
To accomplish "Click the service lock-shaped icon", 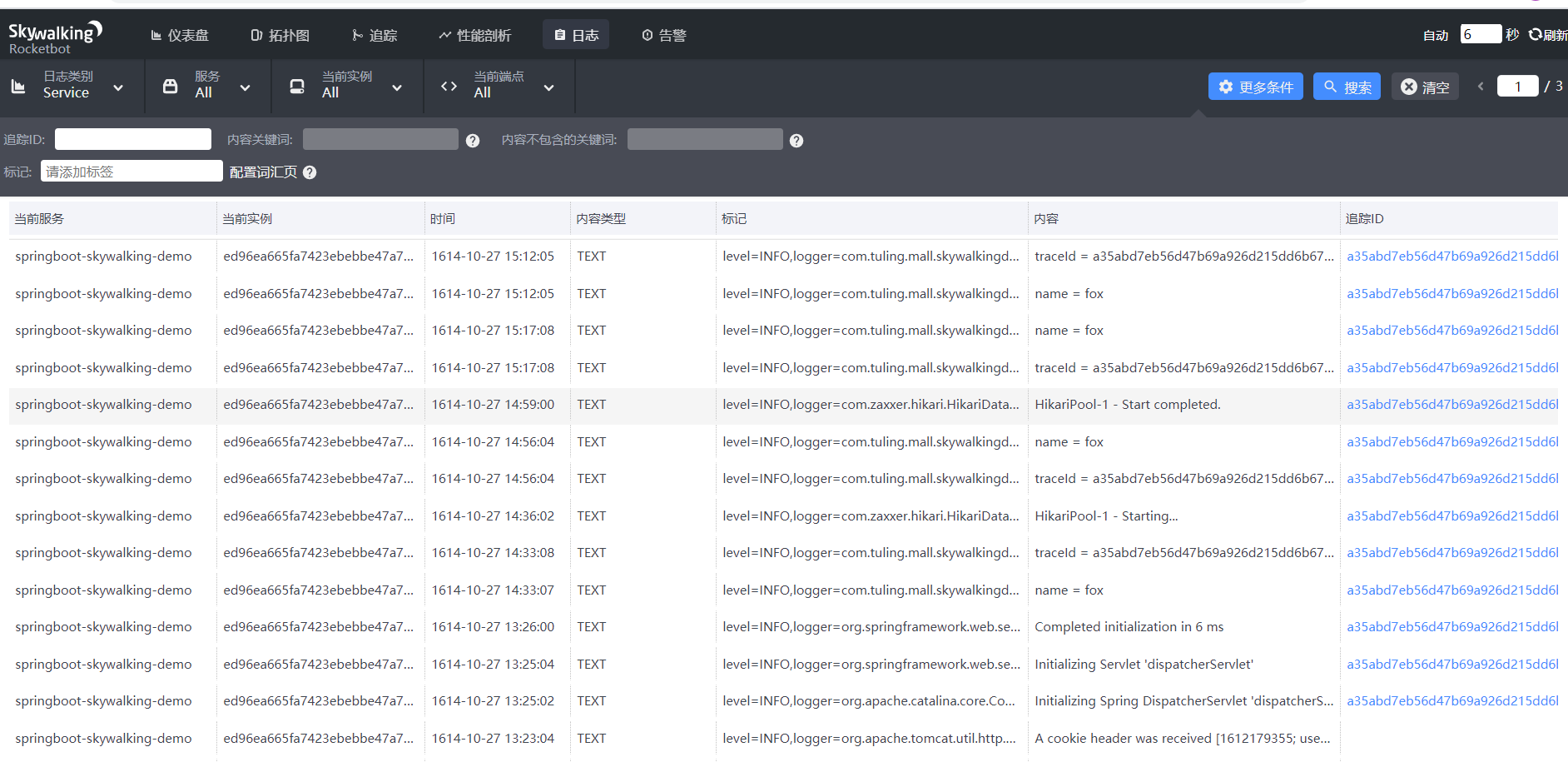I will [x=170, y=87].
